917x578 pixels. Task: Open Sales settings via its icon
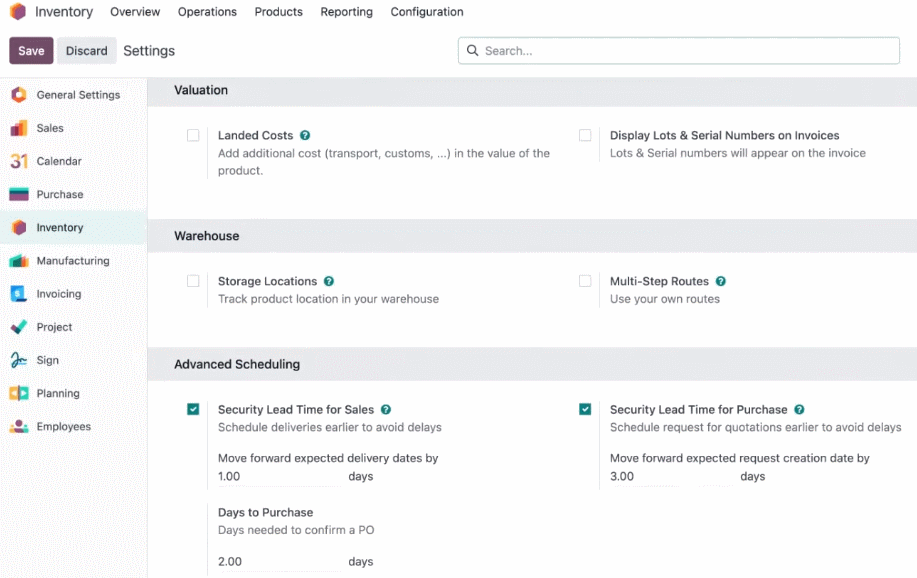coord(19,128)
